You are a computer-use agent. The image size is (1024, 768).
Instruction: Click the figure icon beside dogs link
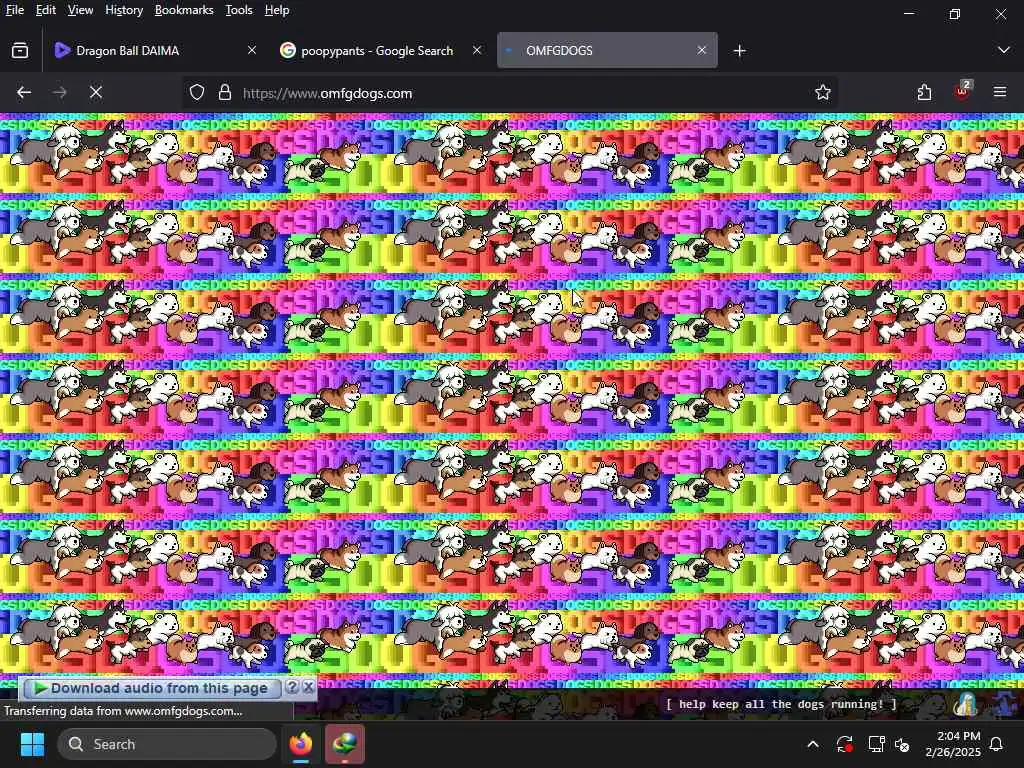(965, 704)
